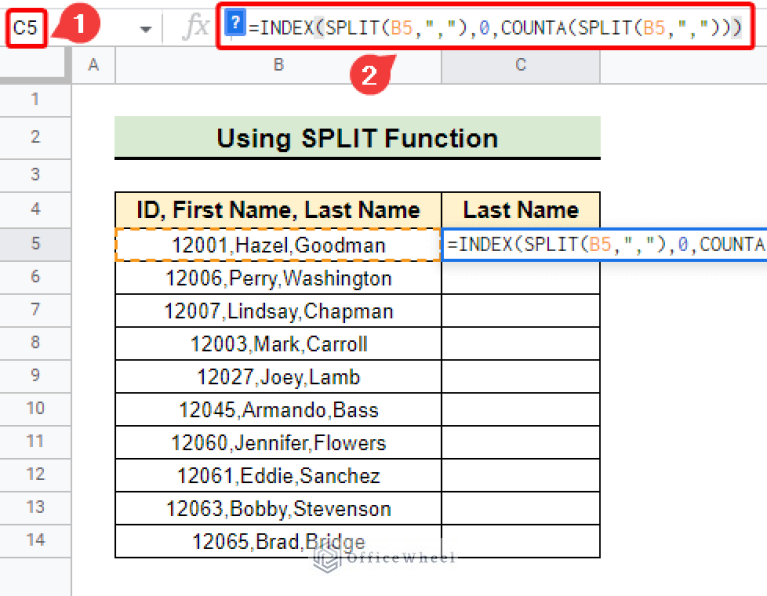Click empty Last Name cell beside Joey,Lamb
Viewport: 767px width, 596px height.
pos(520,376)
